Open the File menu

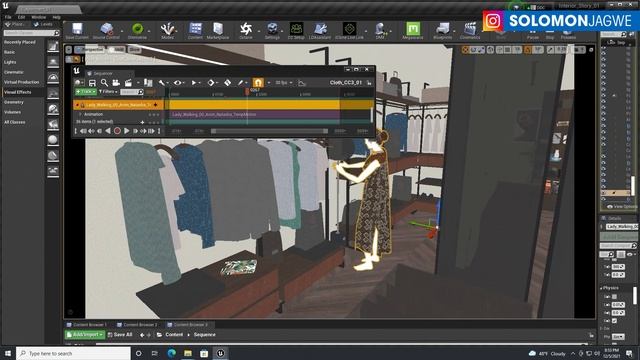tap(8, 17)
